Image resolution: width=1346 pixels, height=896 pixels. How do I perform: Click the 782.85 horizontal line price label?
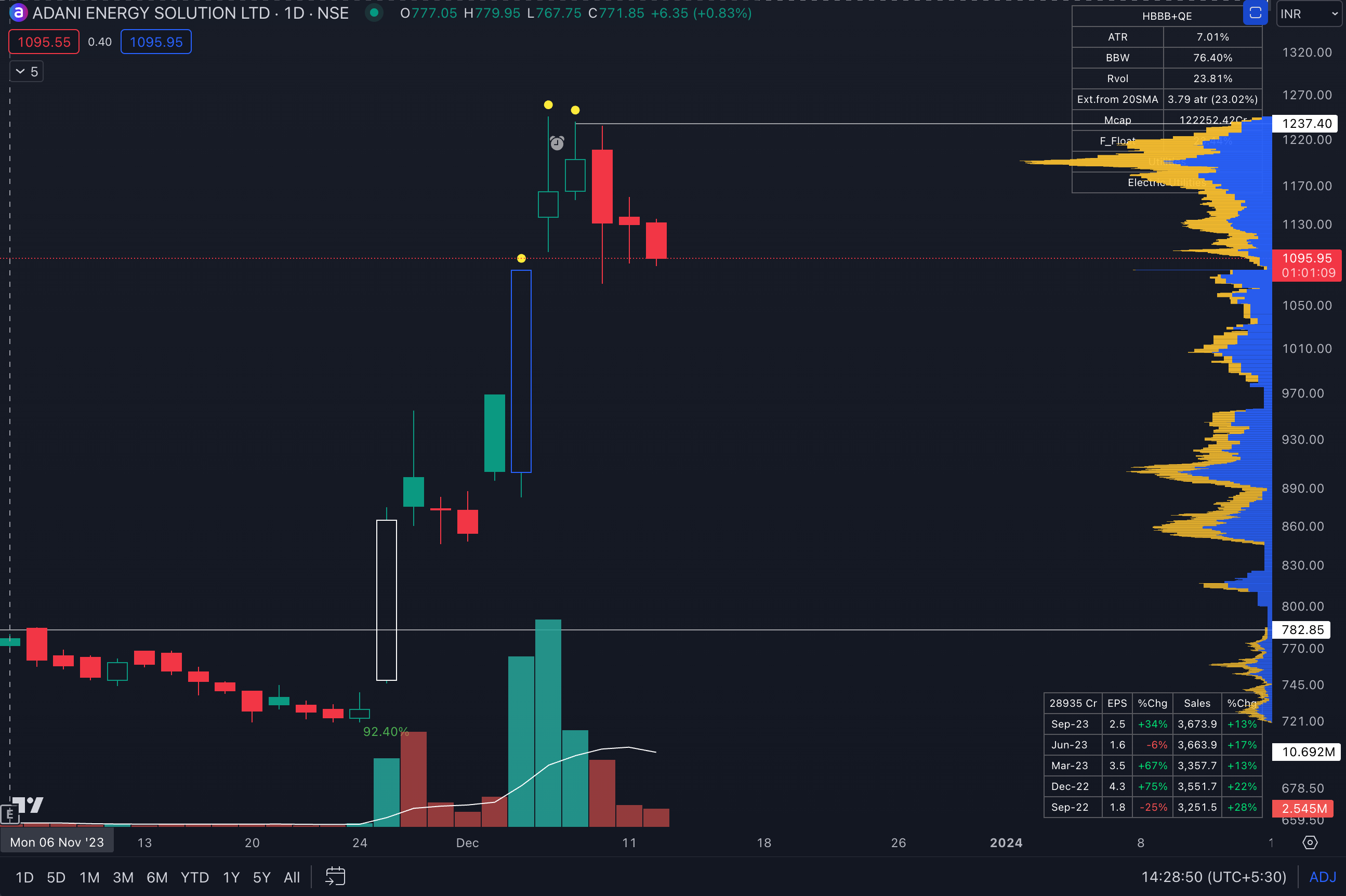pyautogui.click(x=1301, y=630)
